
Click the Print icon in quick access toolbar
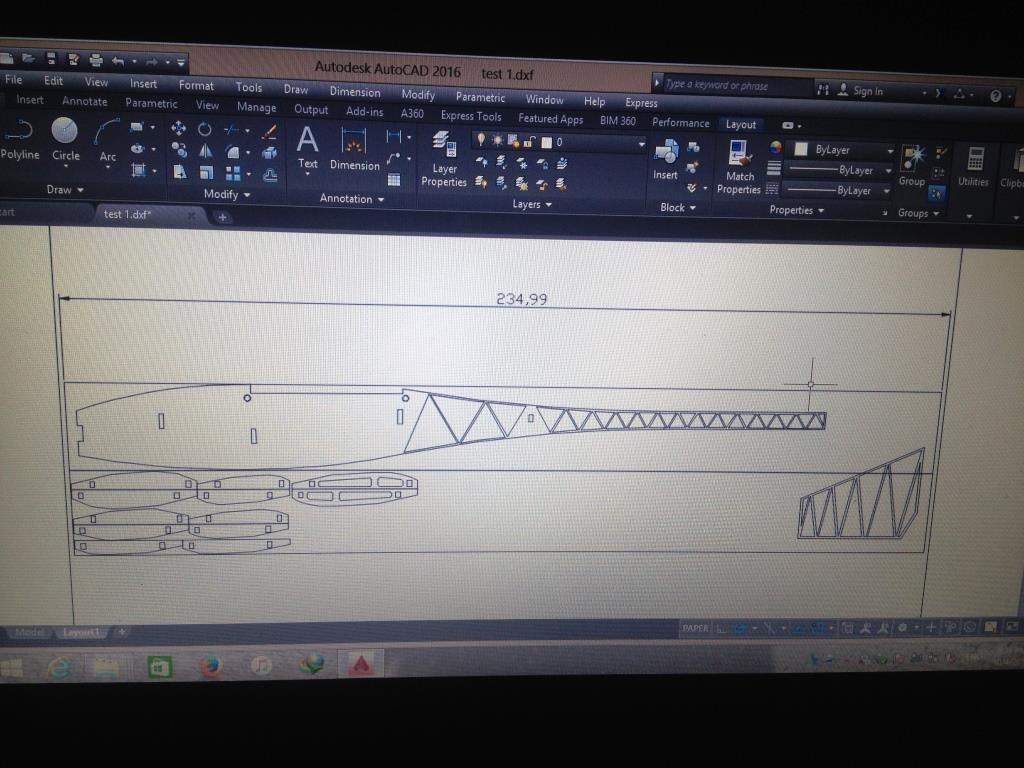click(x=96, y=60)
